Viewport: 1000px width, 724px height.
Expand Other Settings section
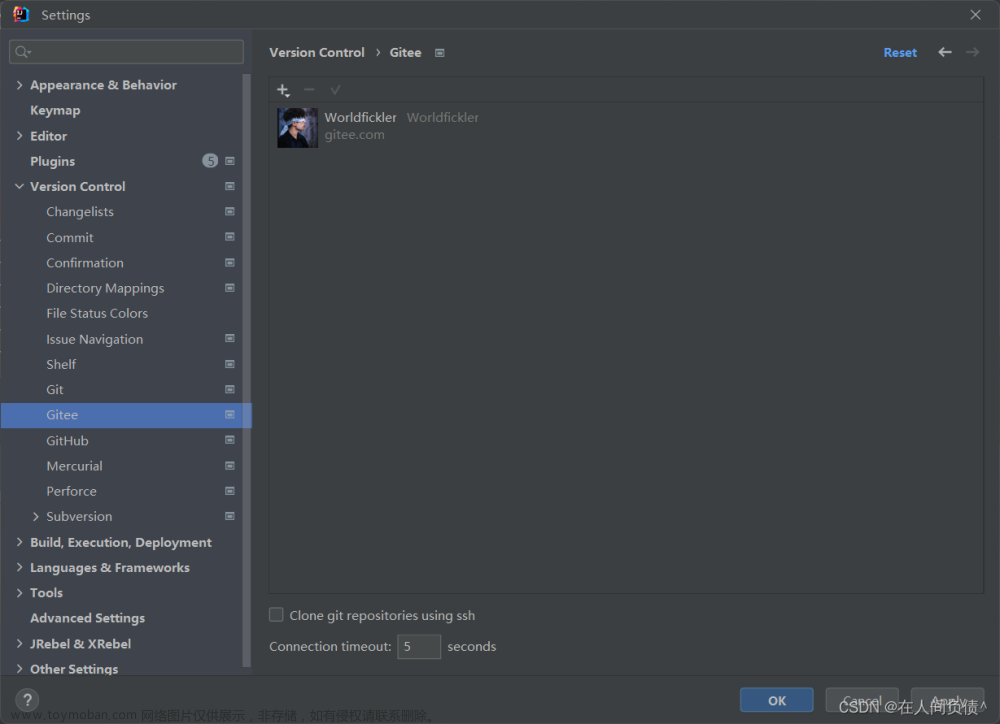[19, 669]
